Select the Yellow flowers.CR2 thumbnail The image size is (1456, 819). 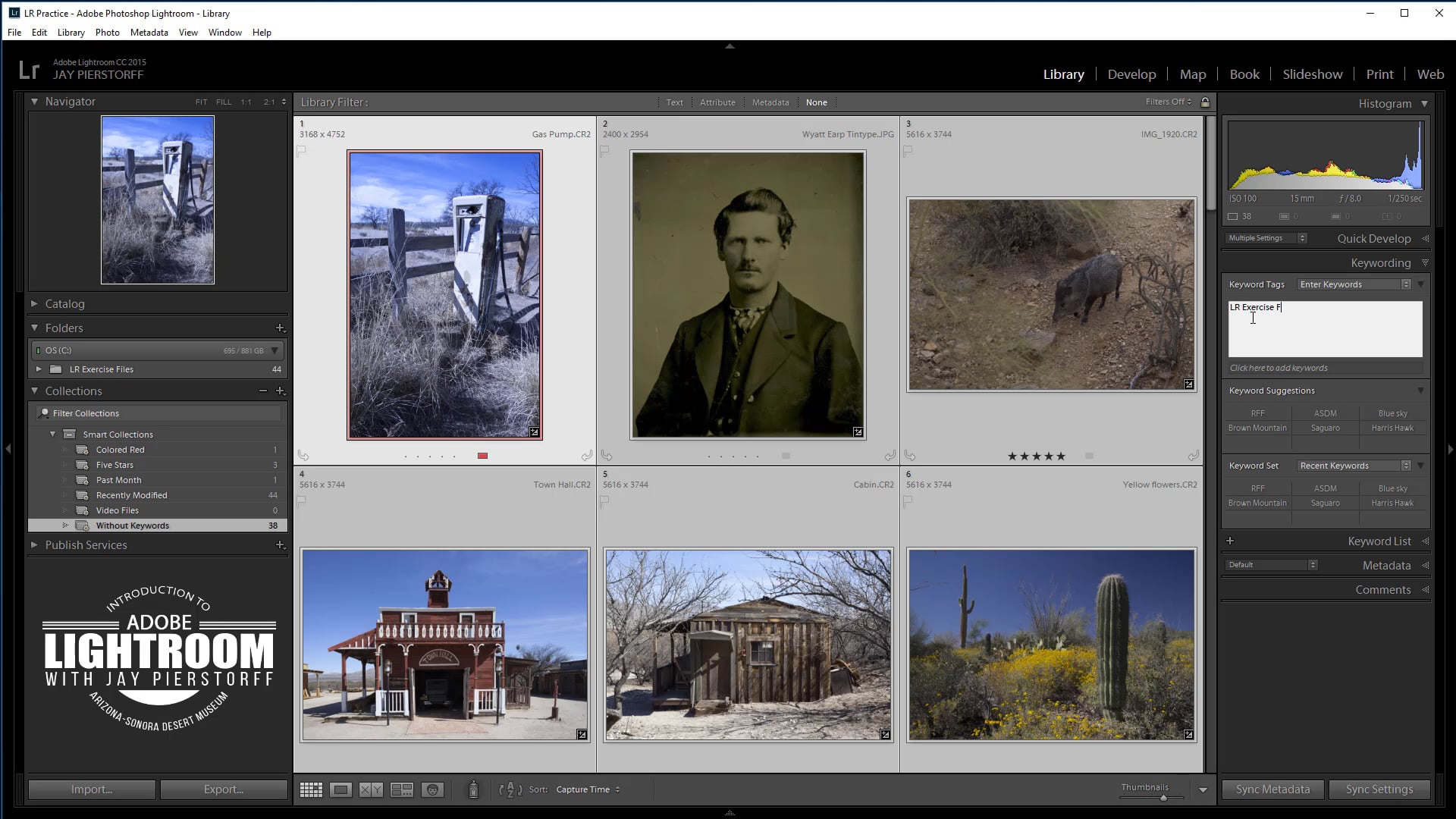[x=1051, y=645]
